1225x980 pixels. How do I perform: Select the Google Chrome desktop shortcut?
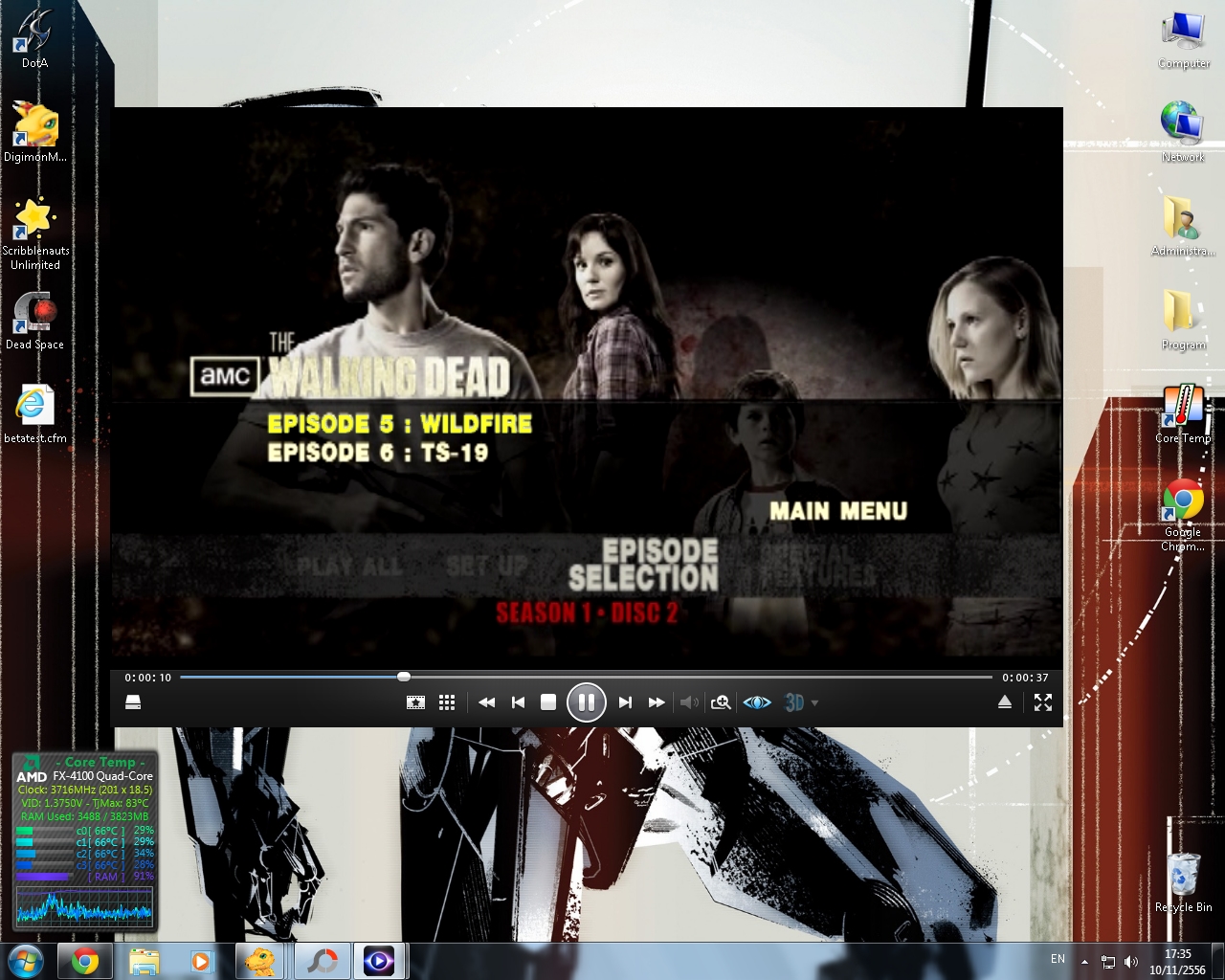point(1184,516)
